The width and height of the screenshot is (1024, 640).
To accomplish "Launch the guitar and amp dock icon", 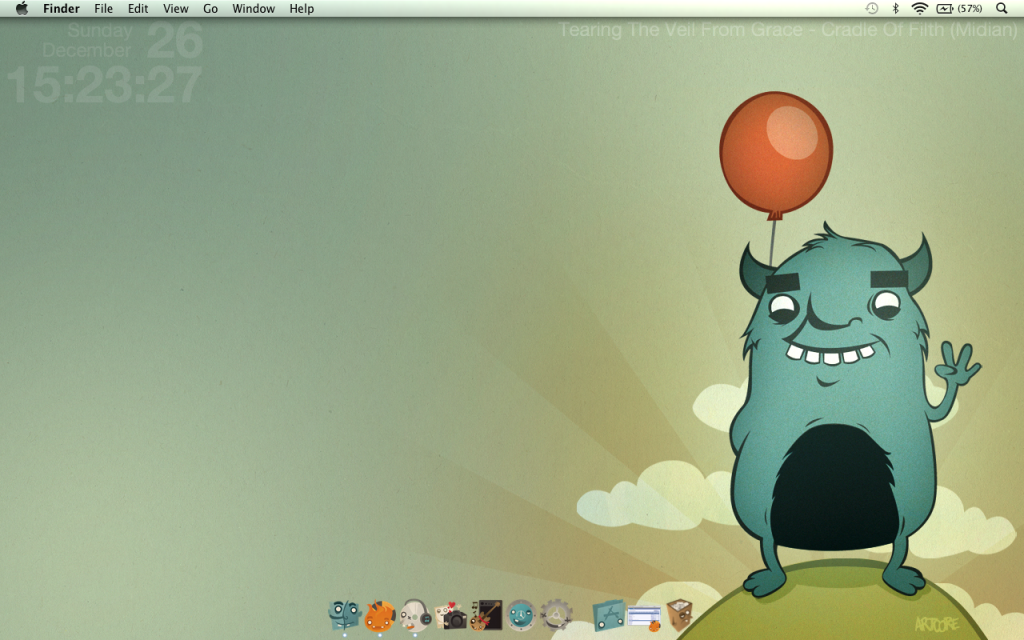I will click(x=486, y=615).
